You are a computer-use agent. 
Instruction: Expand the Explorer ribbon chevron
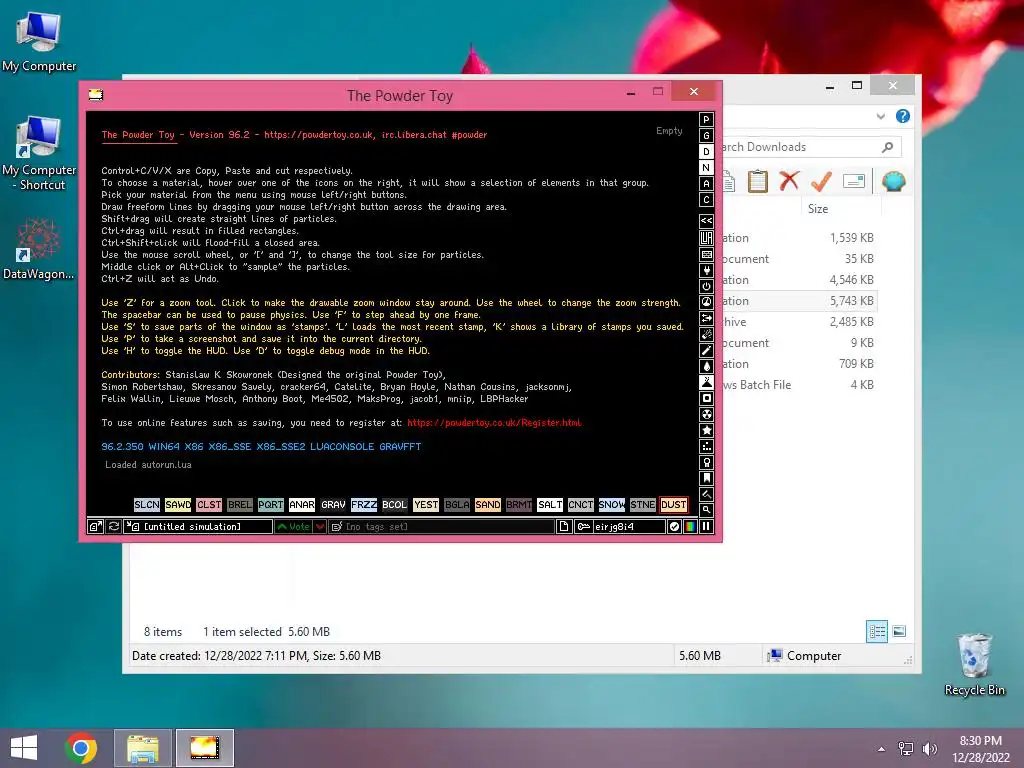(881, 116)
